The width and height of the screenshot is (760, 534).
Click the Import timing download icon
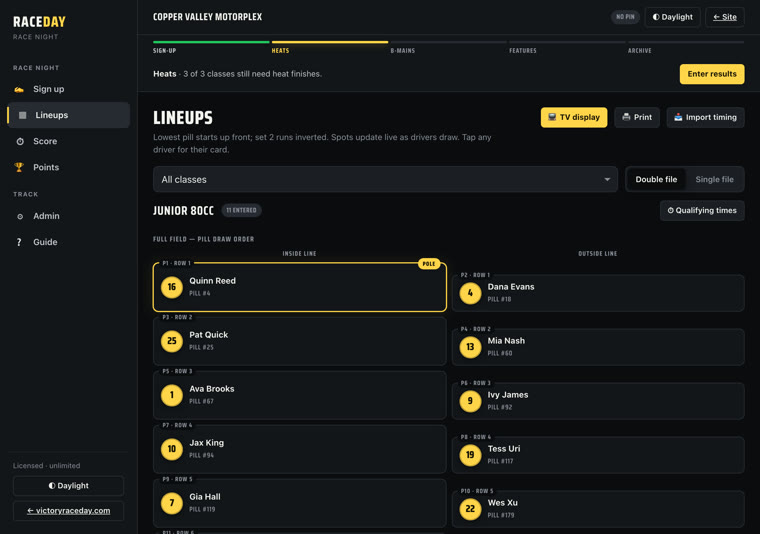[x=678, y=117]
